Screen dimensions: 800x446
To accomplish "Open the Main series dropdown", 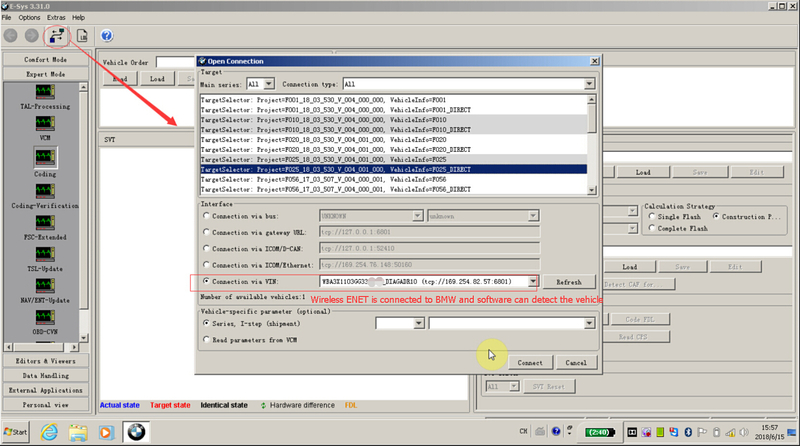I will tap(269, 84).
